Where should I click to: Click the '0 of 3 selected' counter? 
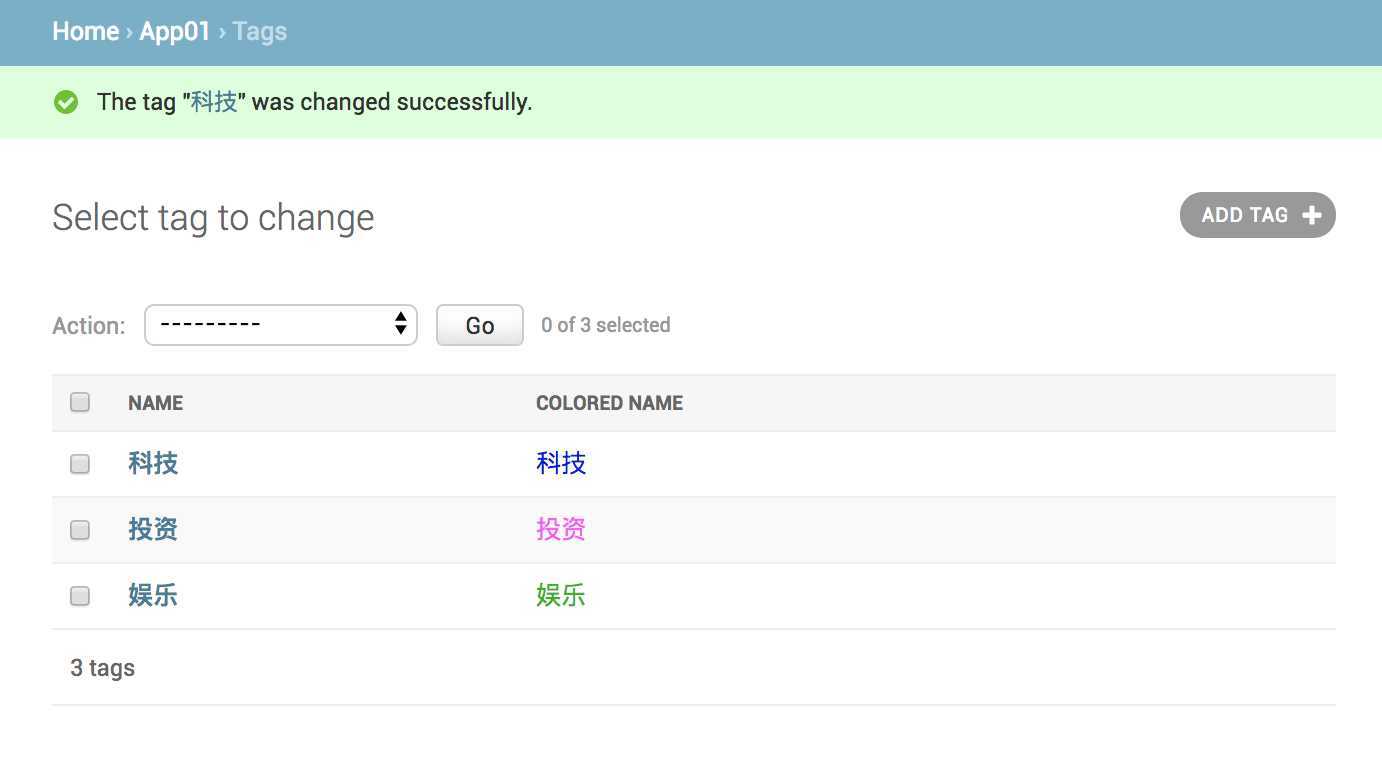[x=606, y=325]
